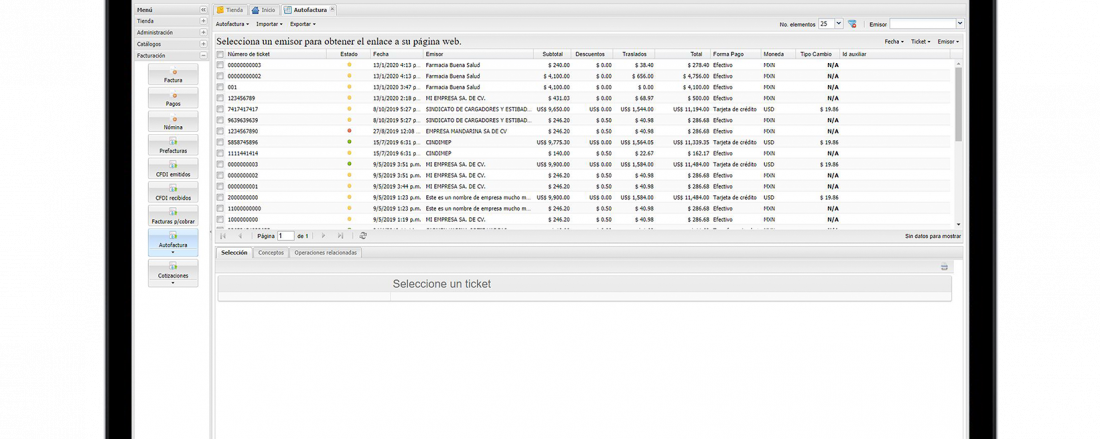Sort by the Total column header

click(x=695, y=54)
